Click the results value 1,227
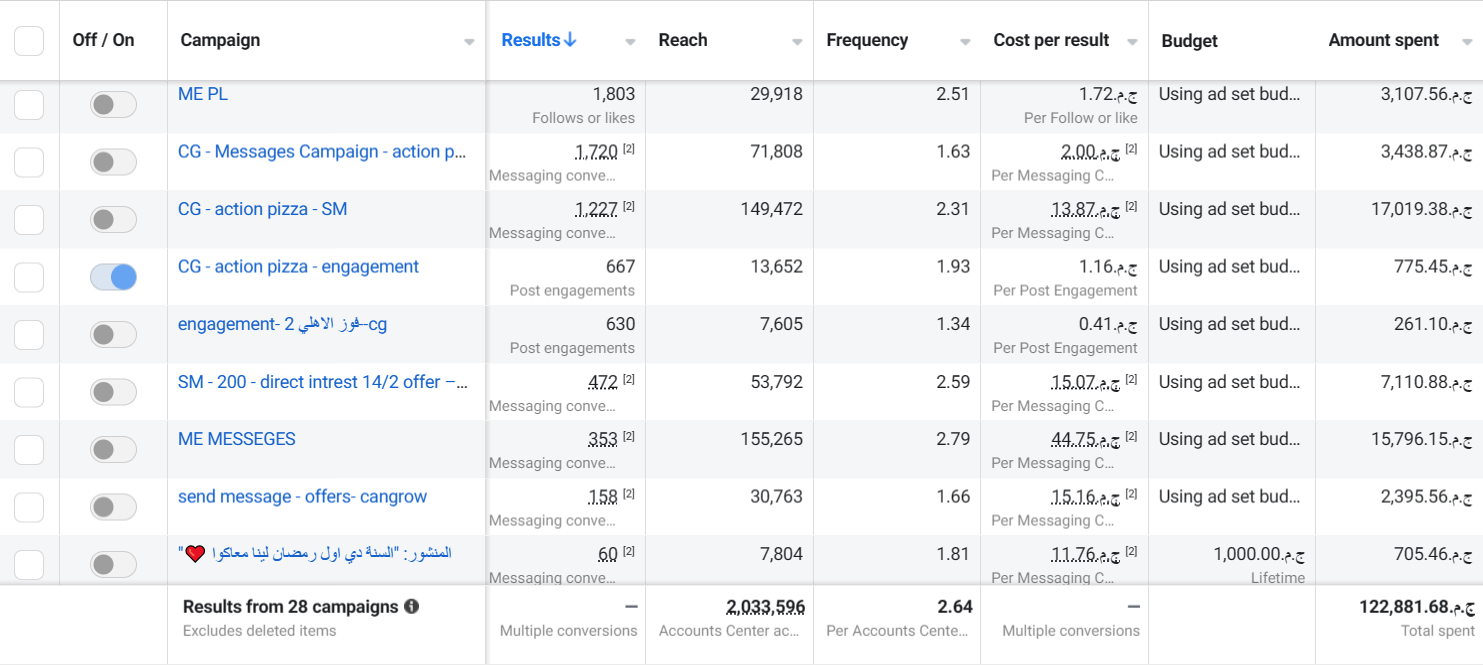1483x665 pixels. (x=596, y=209)
